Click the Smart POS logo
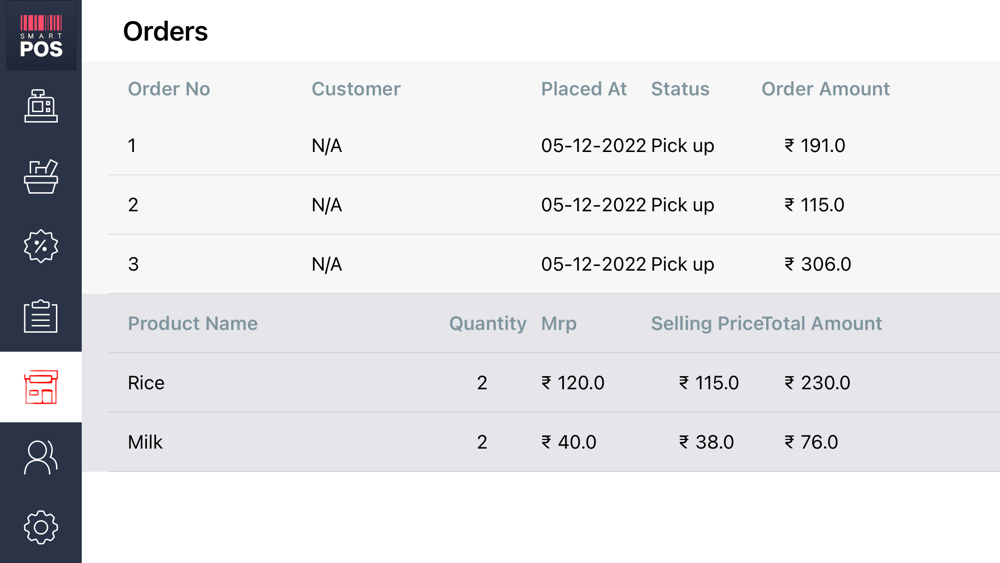This screenshot has height=563, width=1000. point(41,36)
